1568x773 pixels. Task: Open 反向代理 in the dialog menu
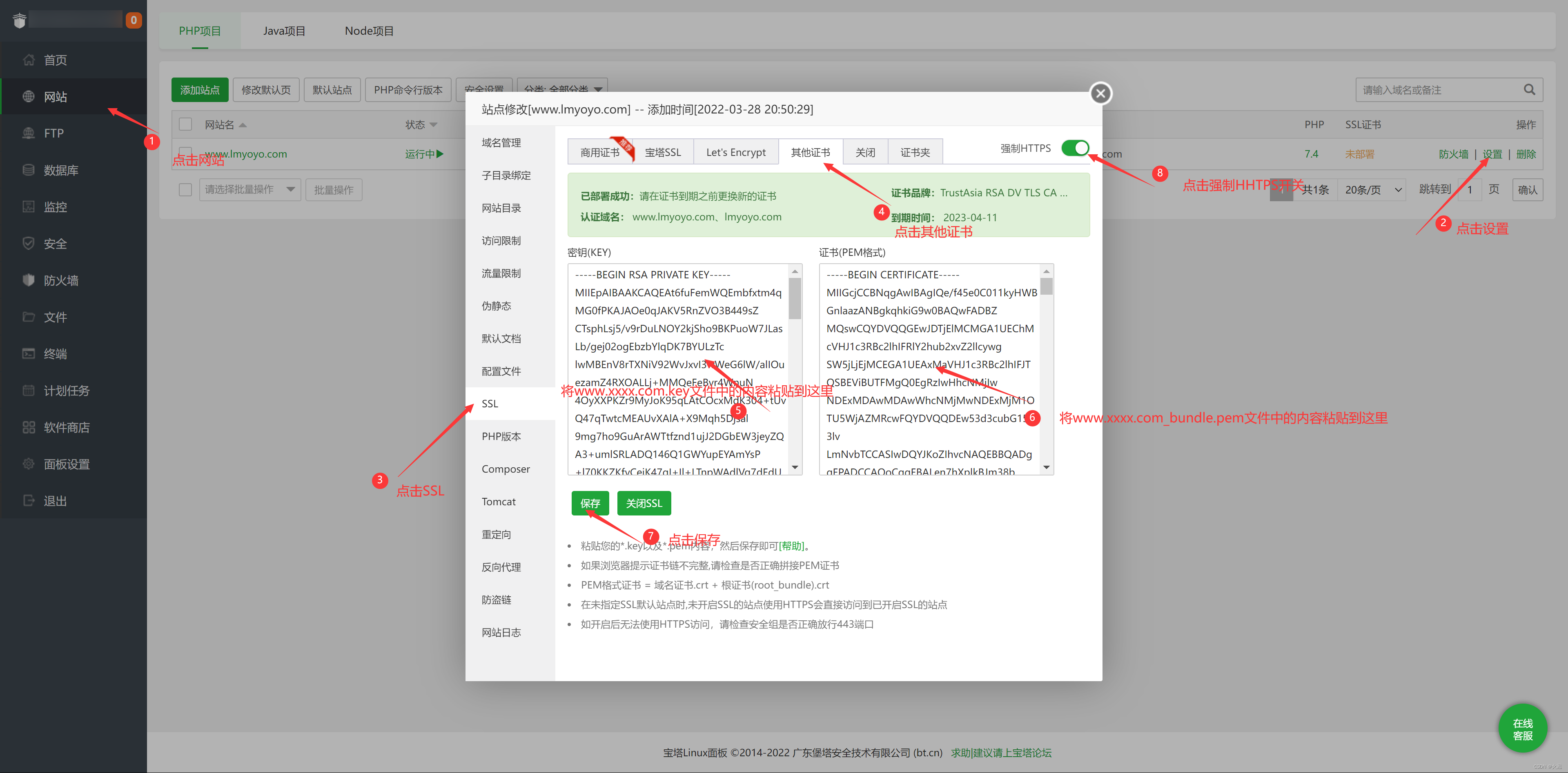(510, 567)
